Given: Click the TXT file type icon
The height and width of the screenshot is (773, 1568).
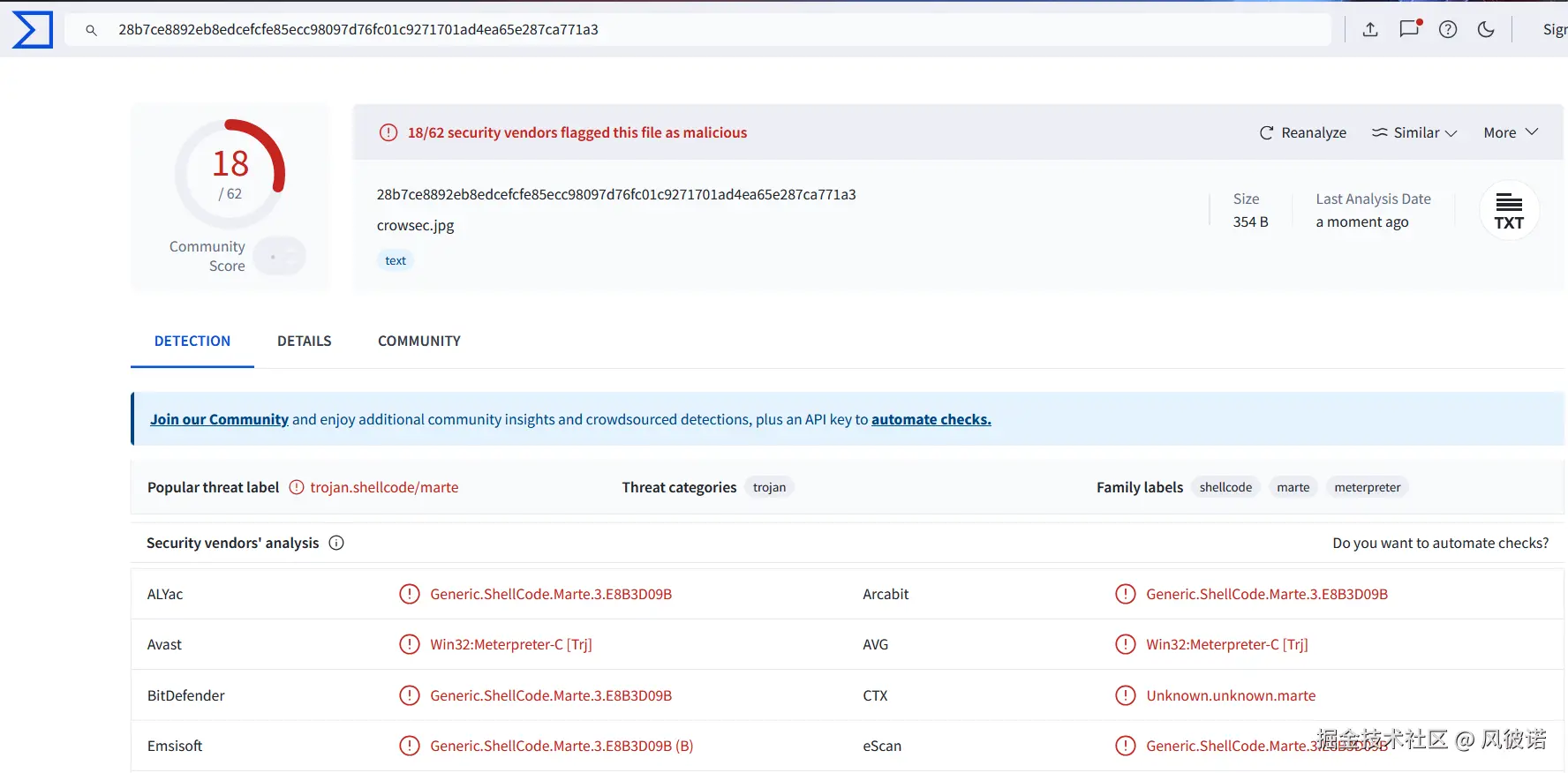Looking at the screenshot, I should [x=1509, y=211].
